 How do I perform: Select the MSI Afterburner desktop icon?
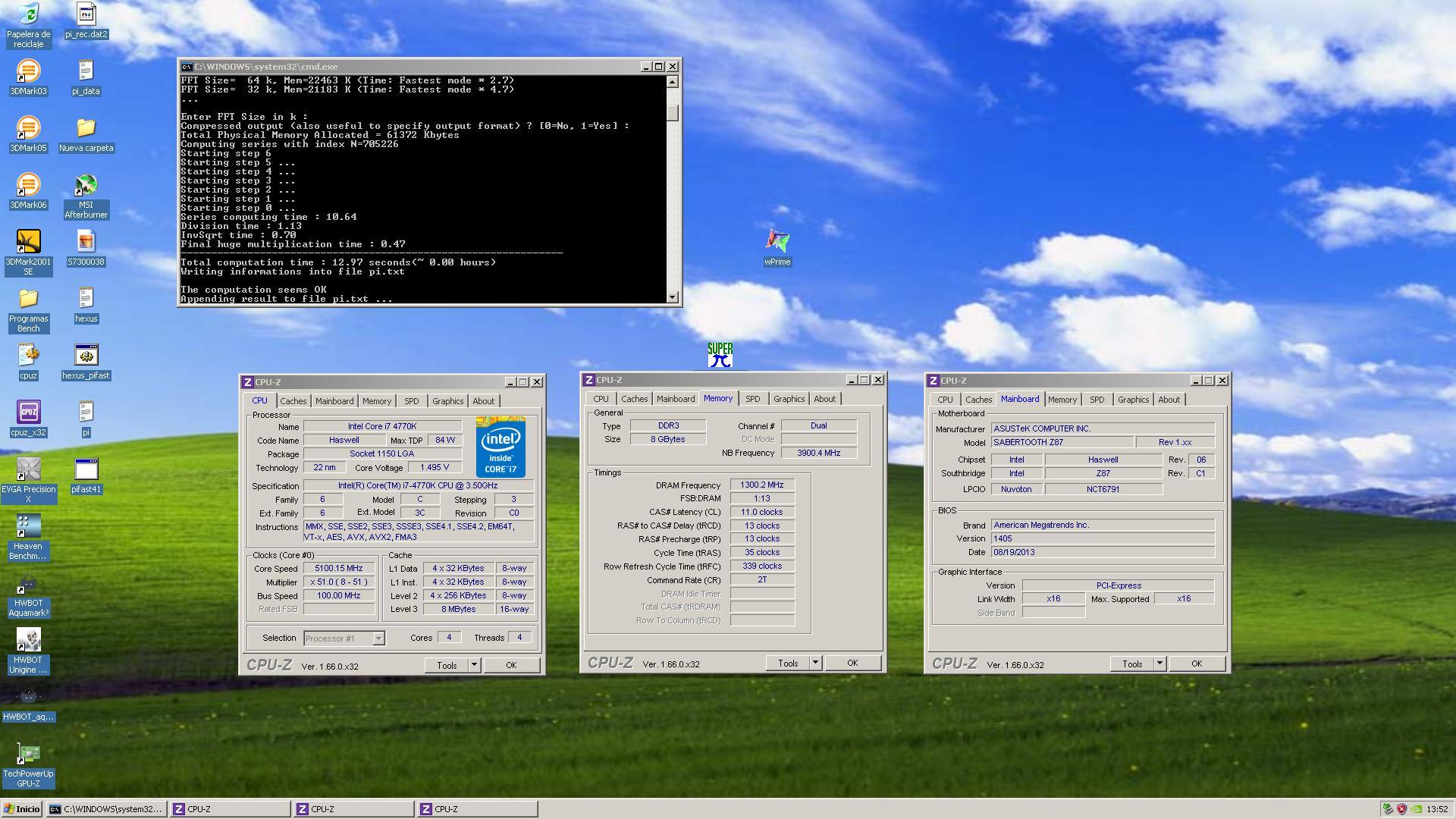click(x=86, y=196)
